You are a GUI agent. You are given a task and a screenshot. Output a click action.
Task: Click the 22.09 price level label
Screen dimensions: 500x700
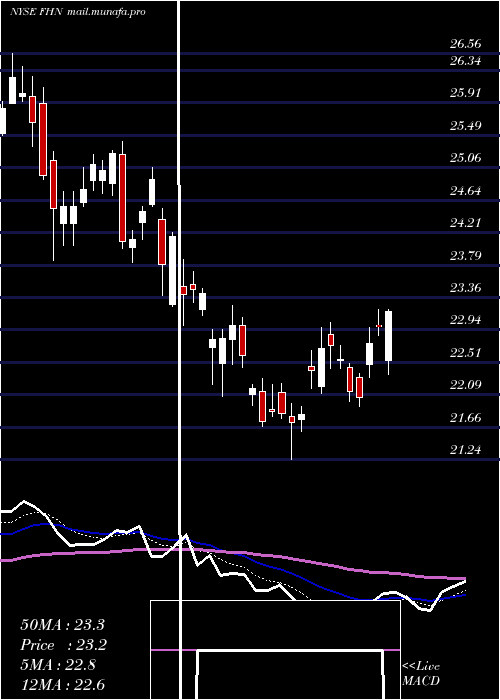pos(466,385)
